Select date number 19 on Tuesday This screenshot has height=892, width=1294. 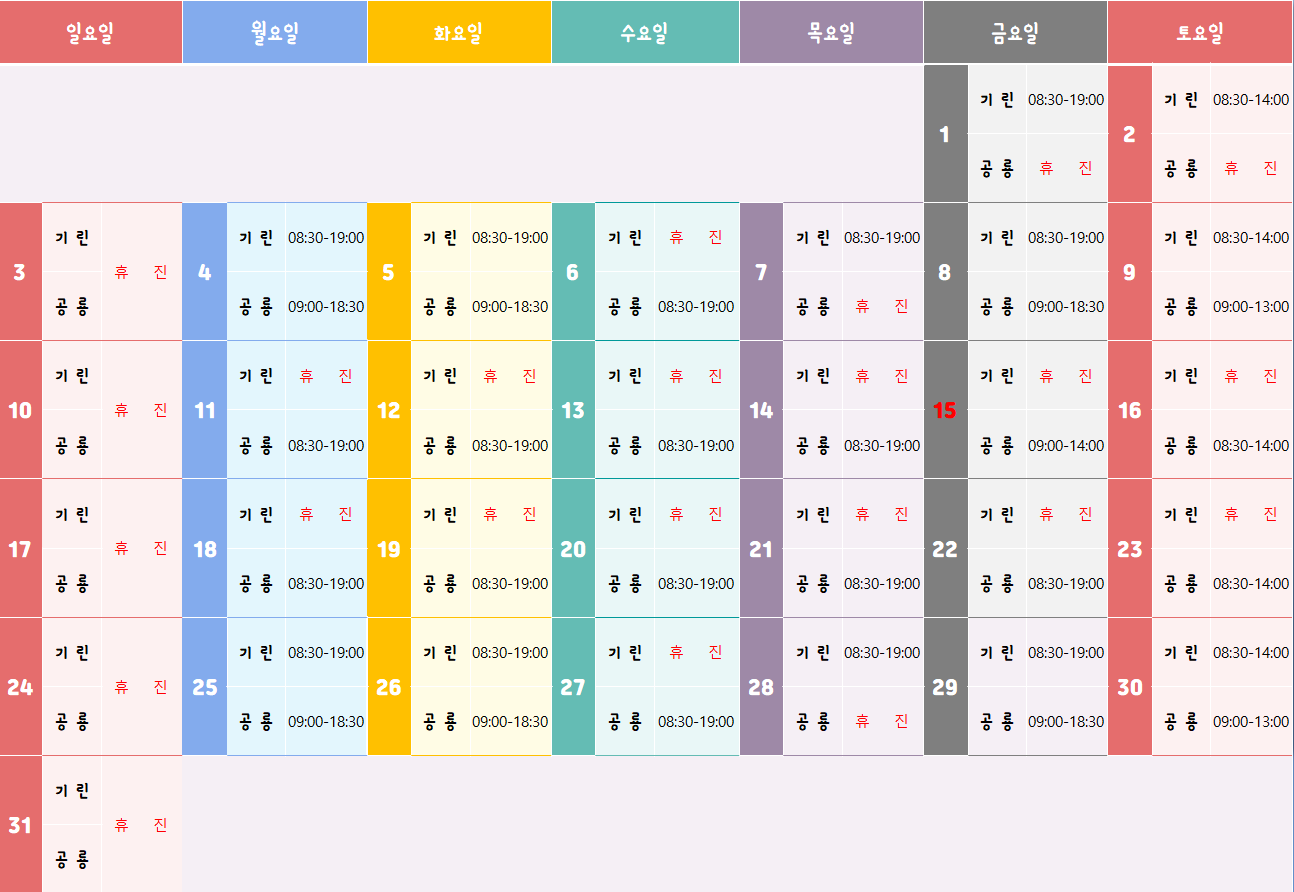[389, 548]
